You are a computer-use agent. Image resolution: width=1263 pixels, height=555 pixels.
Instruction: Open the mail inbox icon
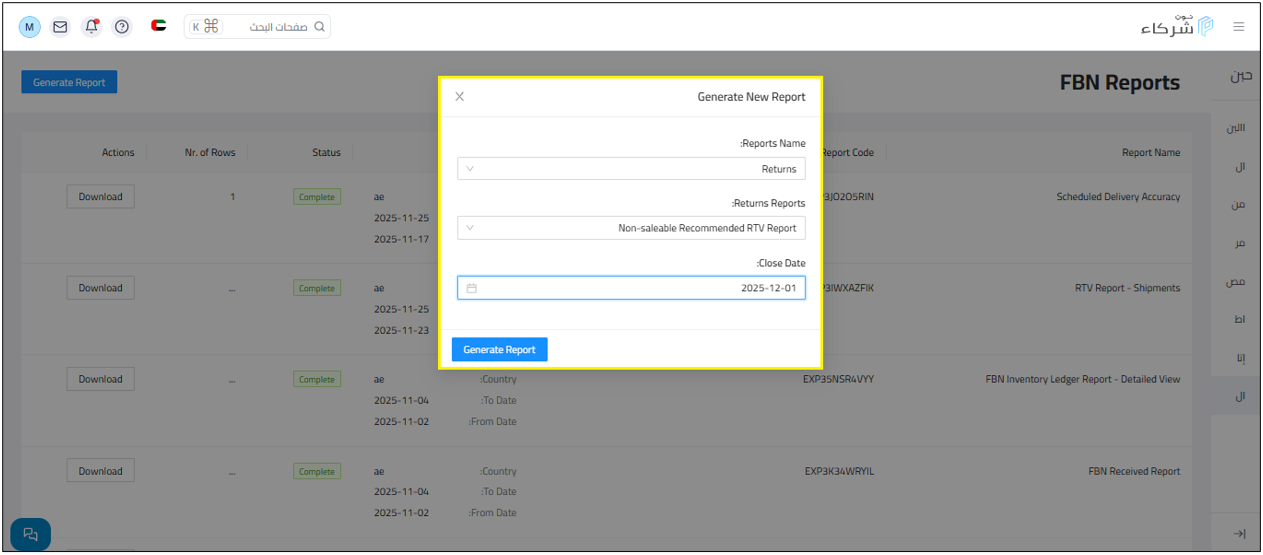pos(60,27)
